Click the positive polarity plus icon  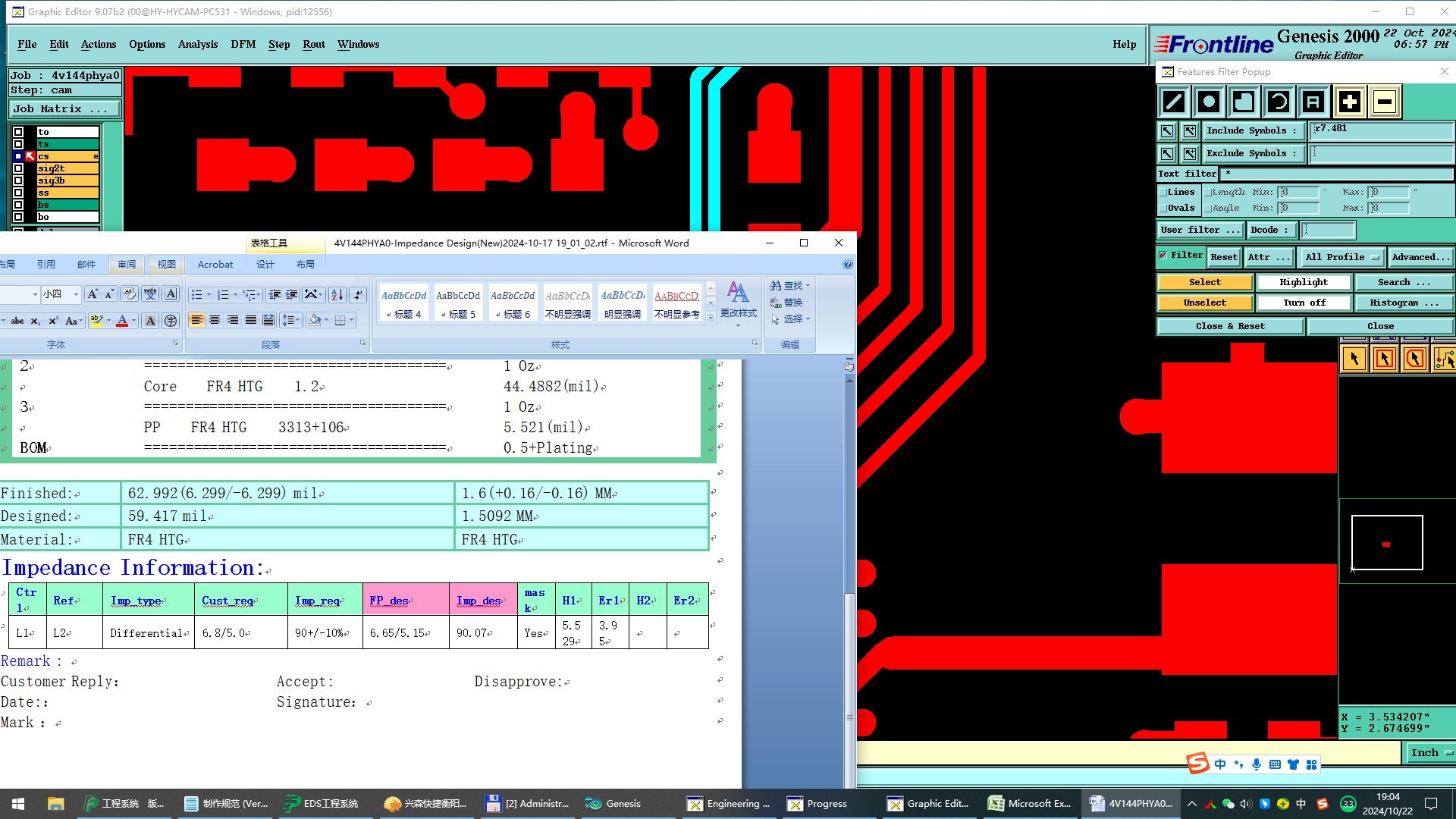1349,102
